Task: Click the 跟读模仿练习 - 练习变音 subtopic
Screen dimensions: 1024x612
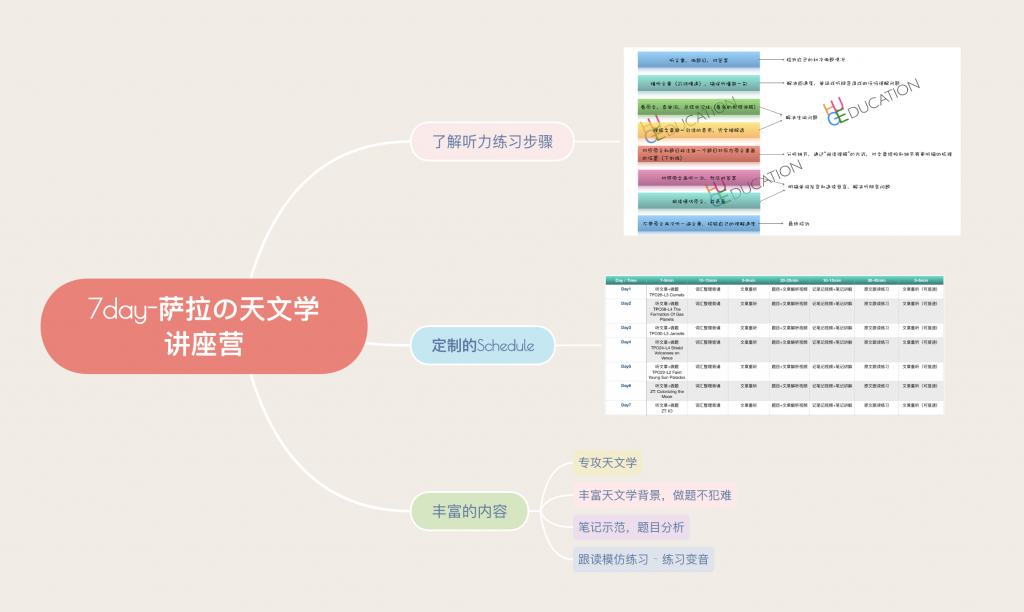Action: [x=643, y=559]
